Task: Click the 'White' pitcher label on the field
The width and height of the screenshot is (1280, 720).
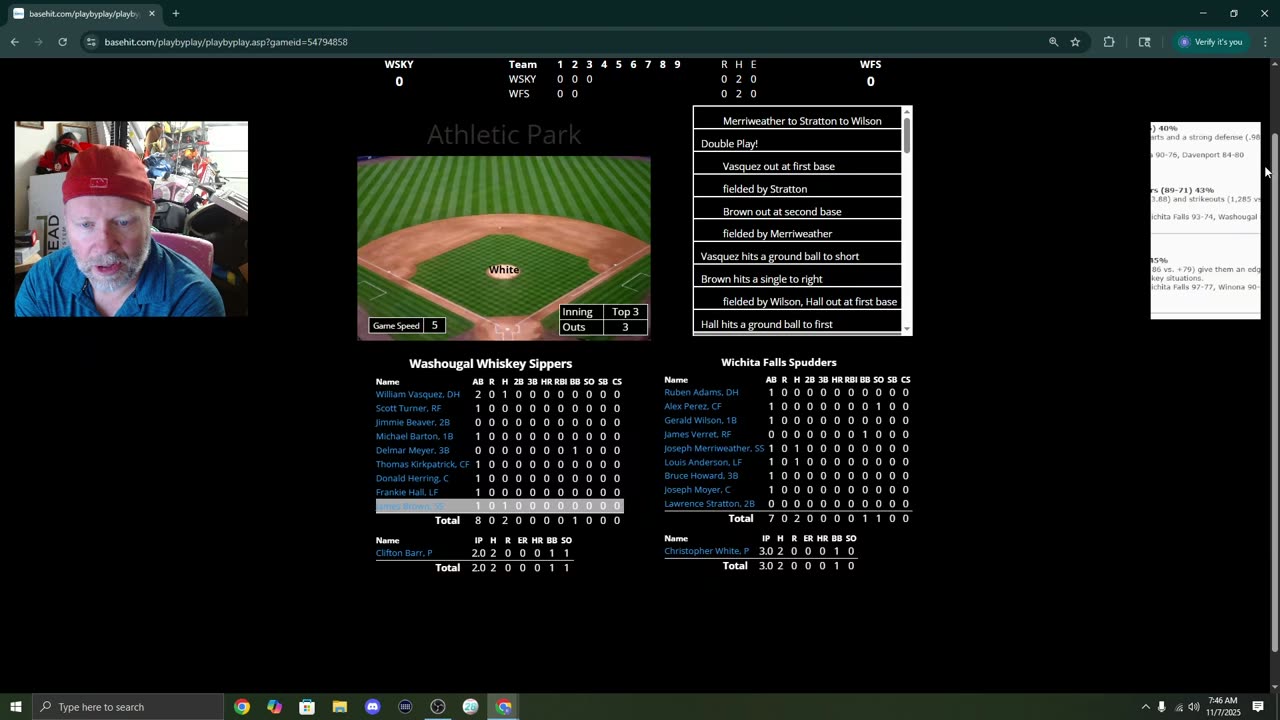Action: (504, 270)
